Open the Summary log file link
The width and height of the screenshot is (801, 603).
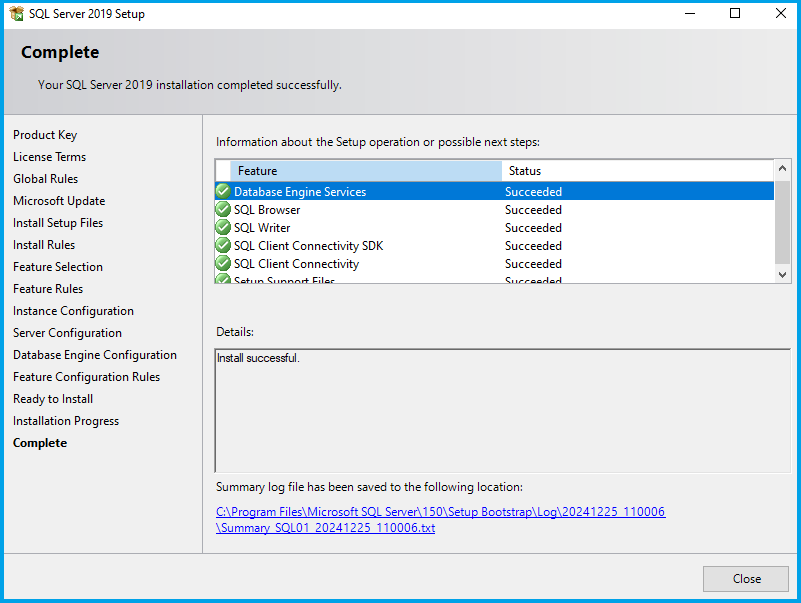(440, 520)
